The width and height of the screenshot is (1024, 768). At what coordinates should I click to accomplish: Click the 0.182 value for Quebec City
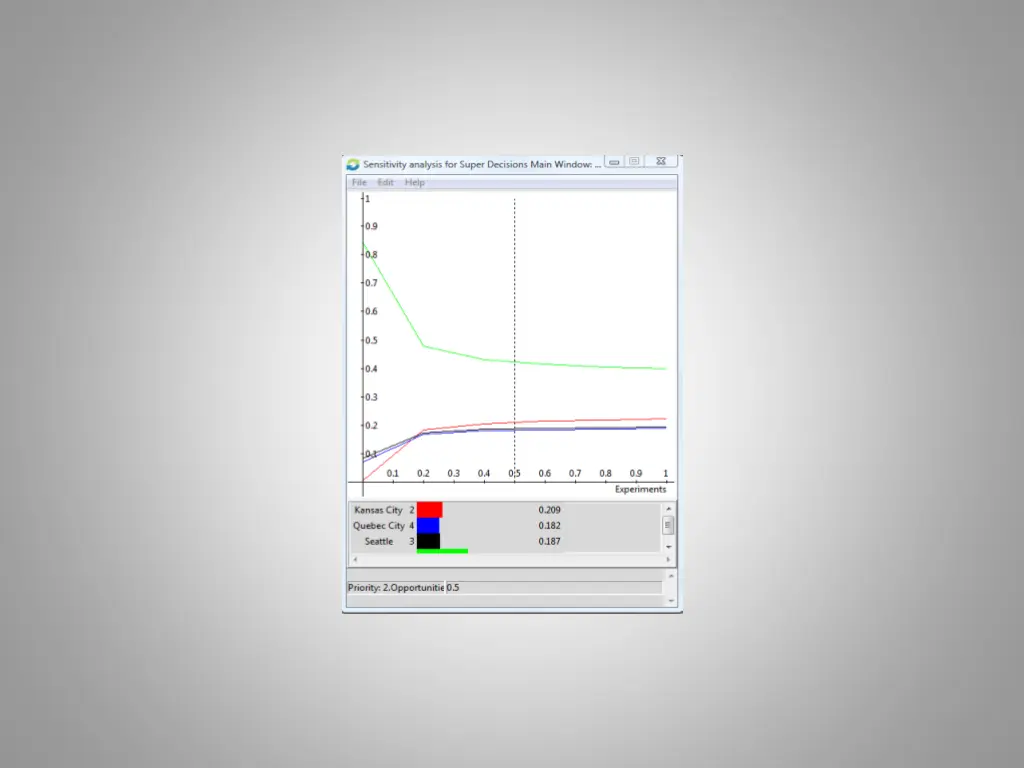coord(549,526)
